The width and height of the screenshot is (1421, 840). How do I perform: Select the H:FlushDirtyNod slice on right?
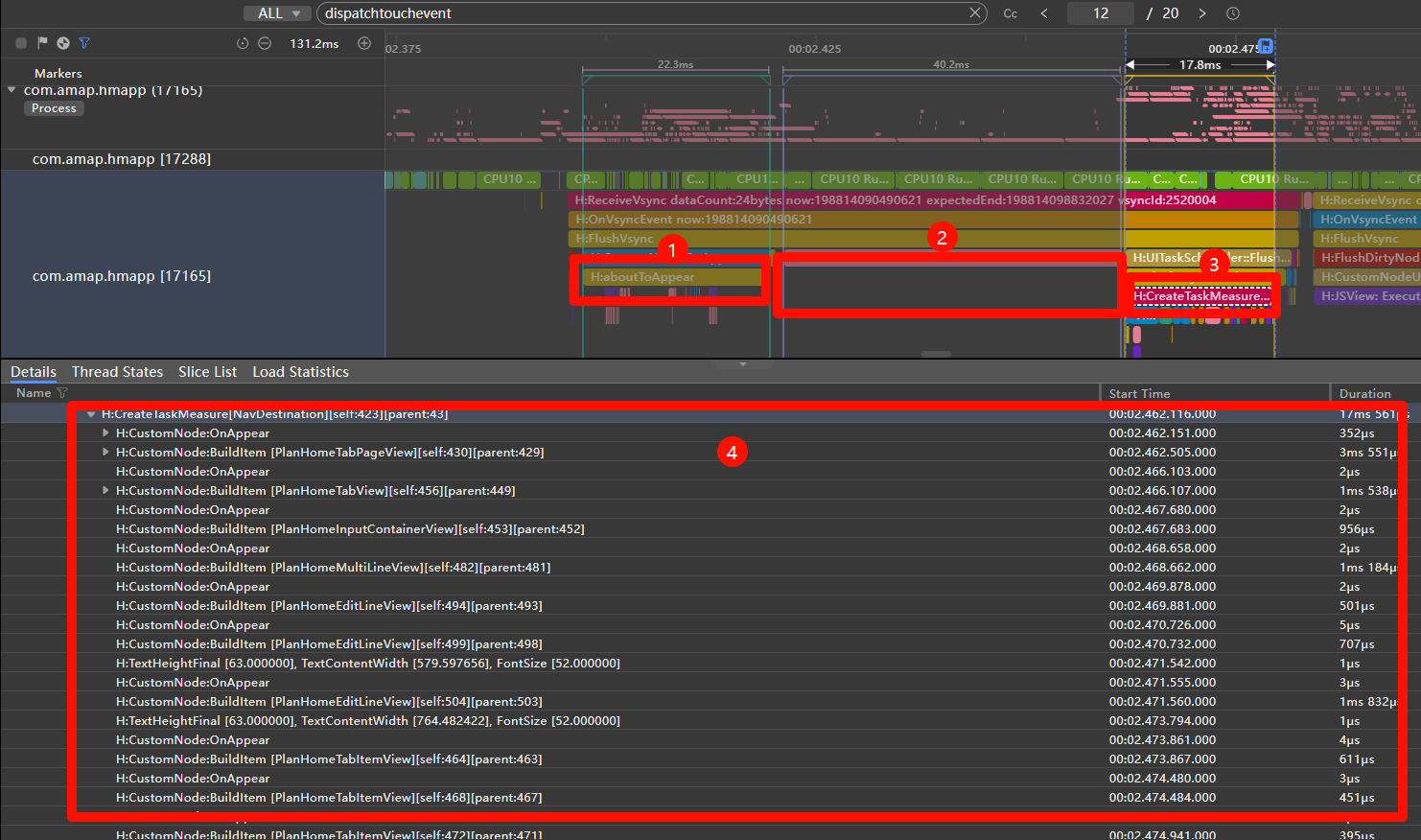[x=1367, y=258]
